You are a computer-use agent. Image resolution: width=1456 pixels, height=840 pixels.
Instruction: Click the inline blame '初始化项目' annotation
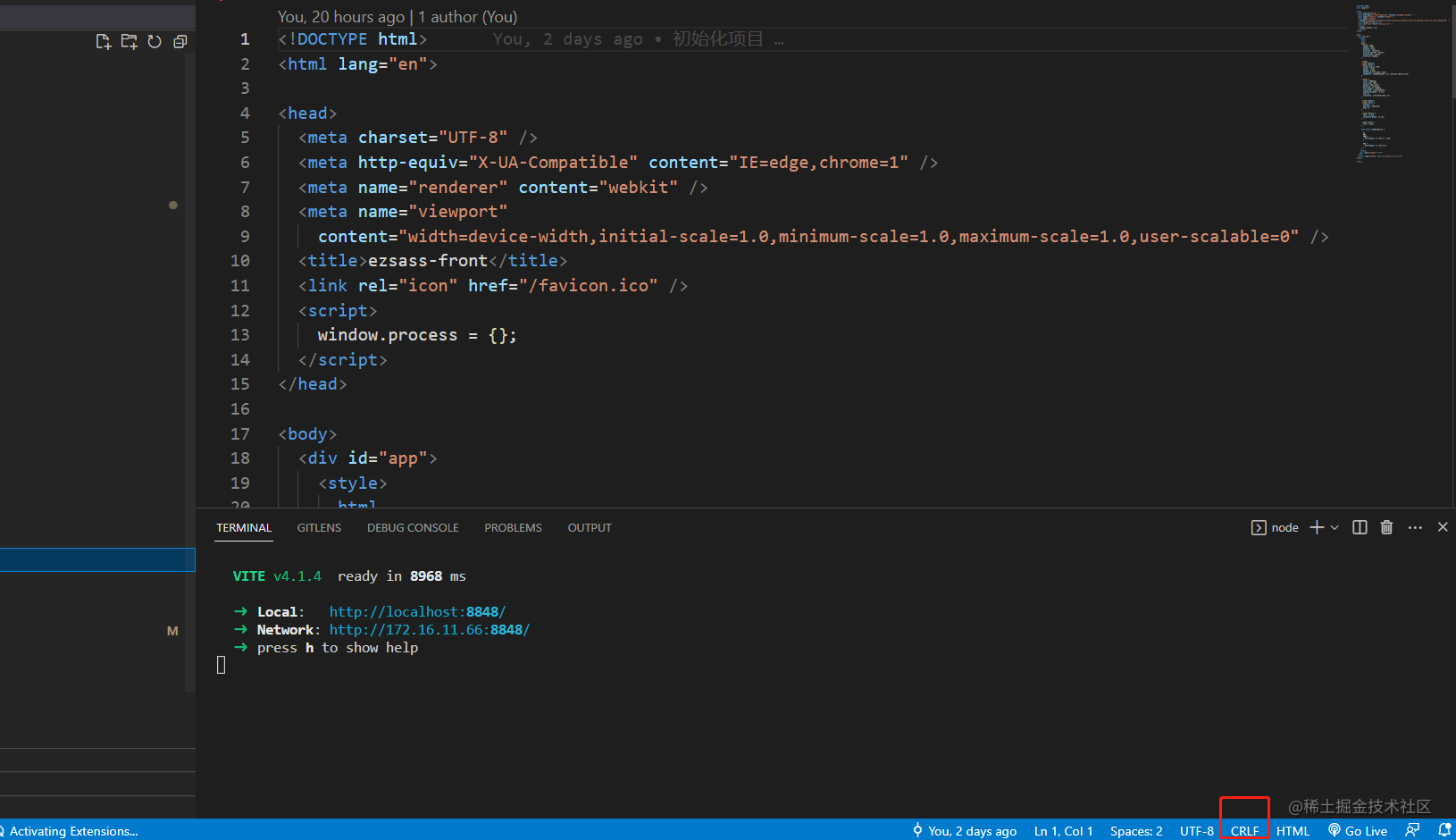point(718,38)
